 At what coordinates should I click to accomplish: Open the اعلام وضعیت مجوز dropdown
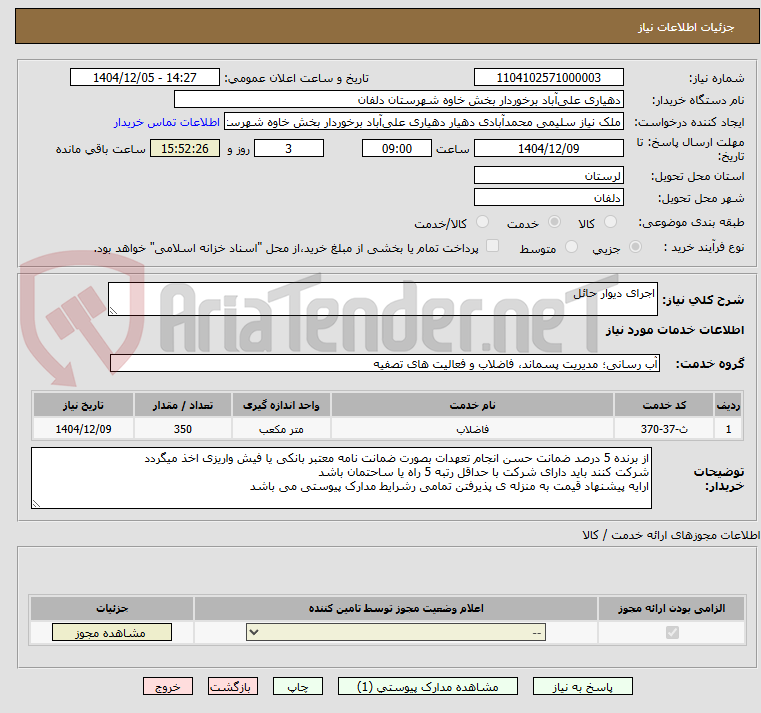(x=396, y=632)
